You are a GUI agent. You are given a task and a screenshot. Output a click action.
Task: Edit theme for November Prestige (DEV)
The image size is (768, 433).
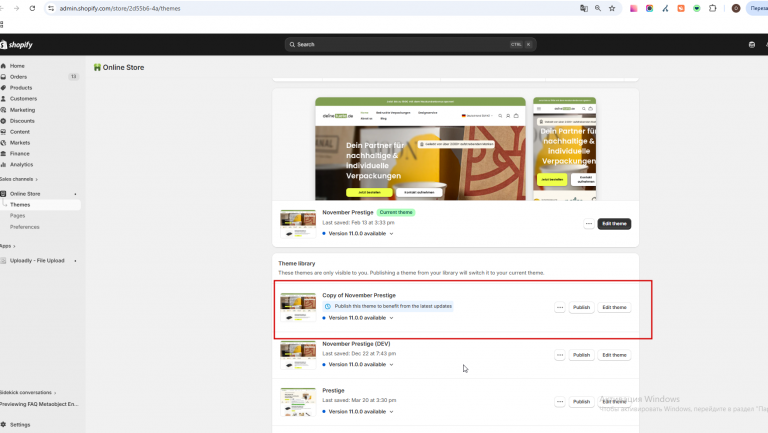(614, 355)
